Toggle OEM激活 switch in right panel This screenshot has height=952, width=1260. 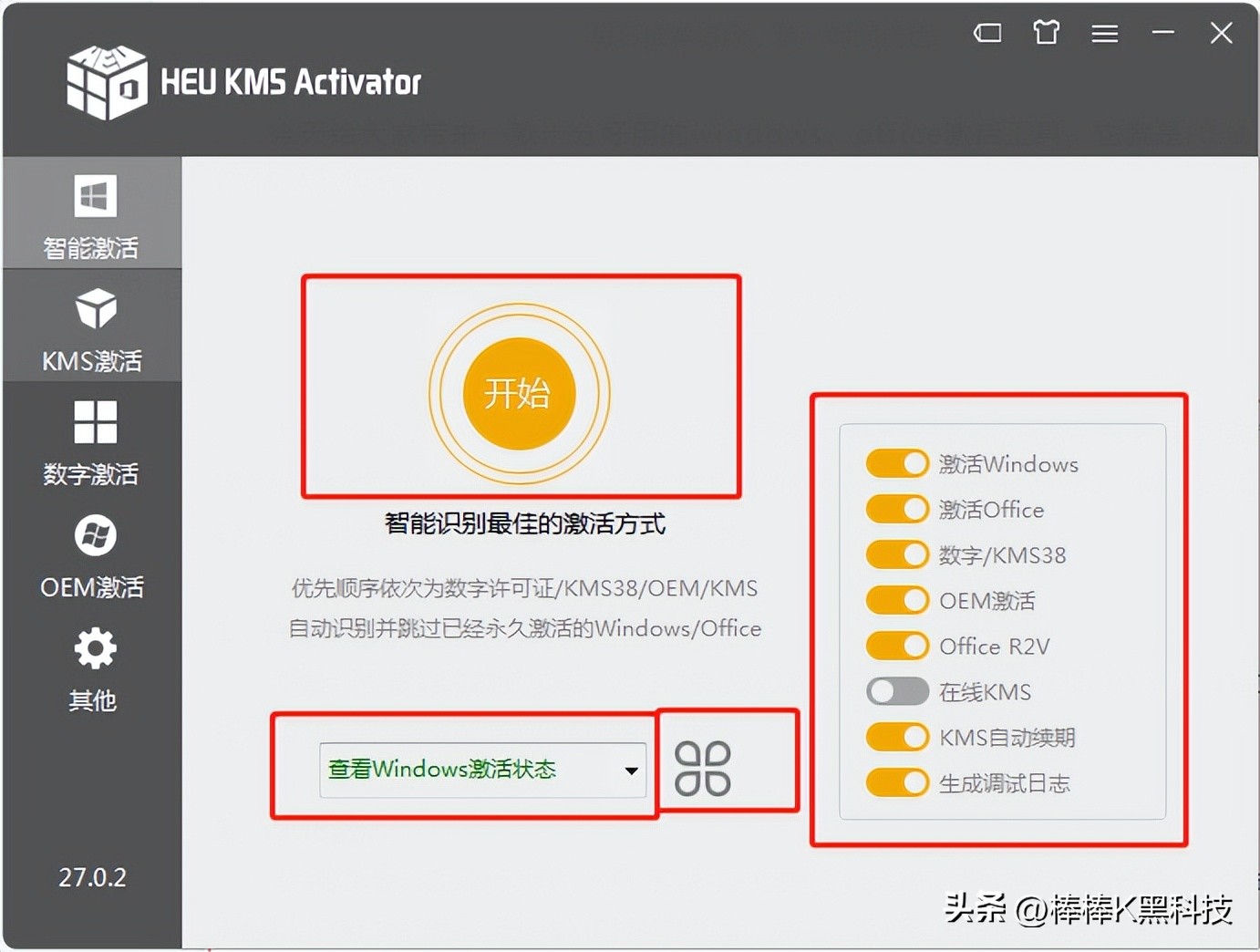[896, 600]
